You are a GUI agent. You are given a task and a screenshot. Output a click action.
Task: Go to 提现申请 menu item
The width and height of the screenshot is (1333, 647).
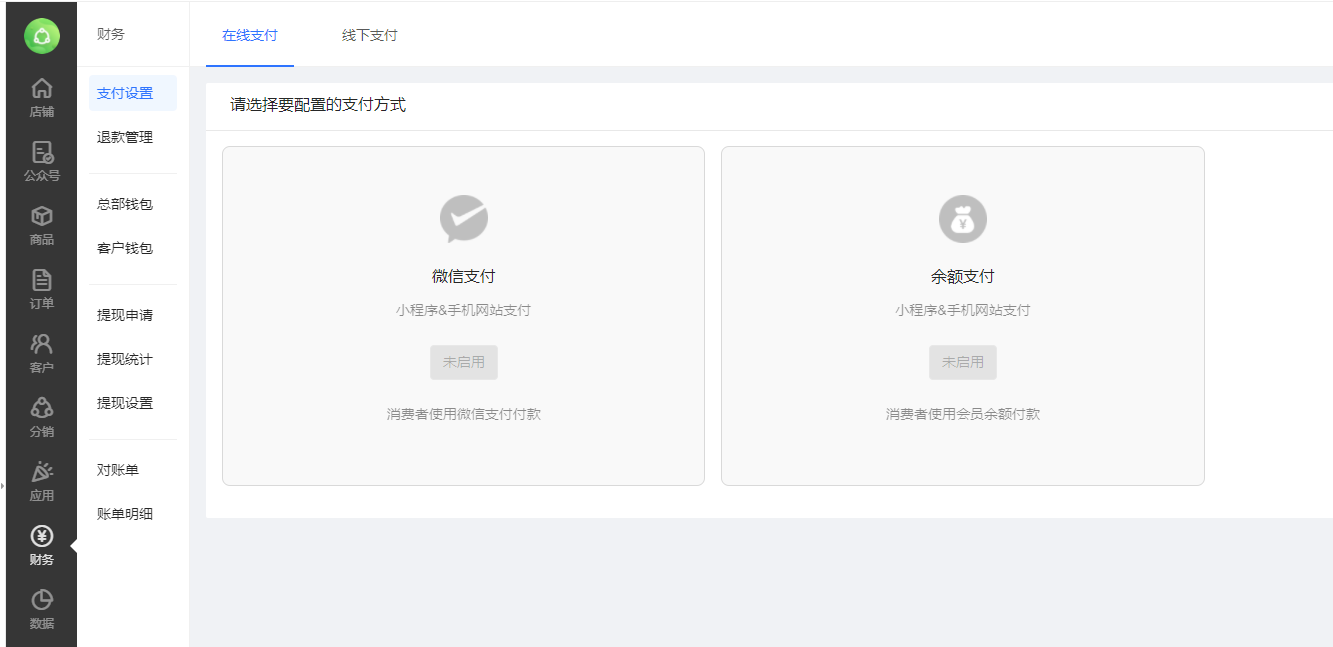(x=125, y=316)
